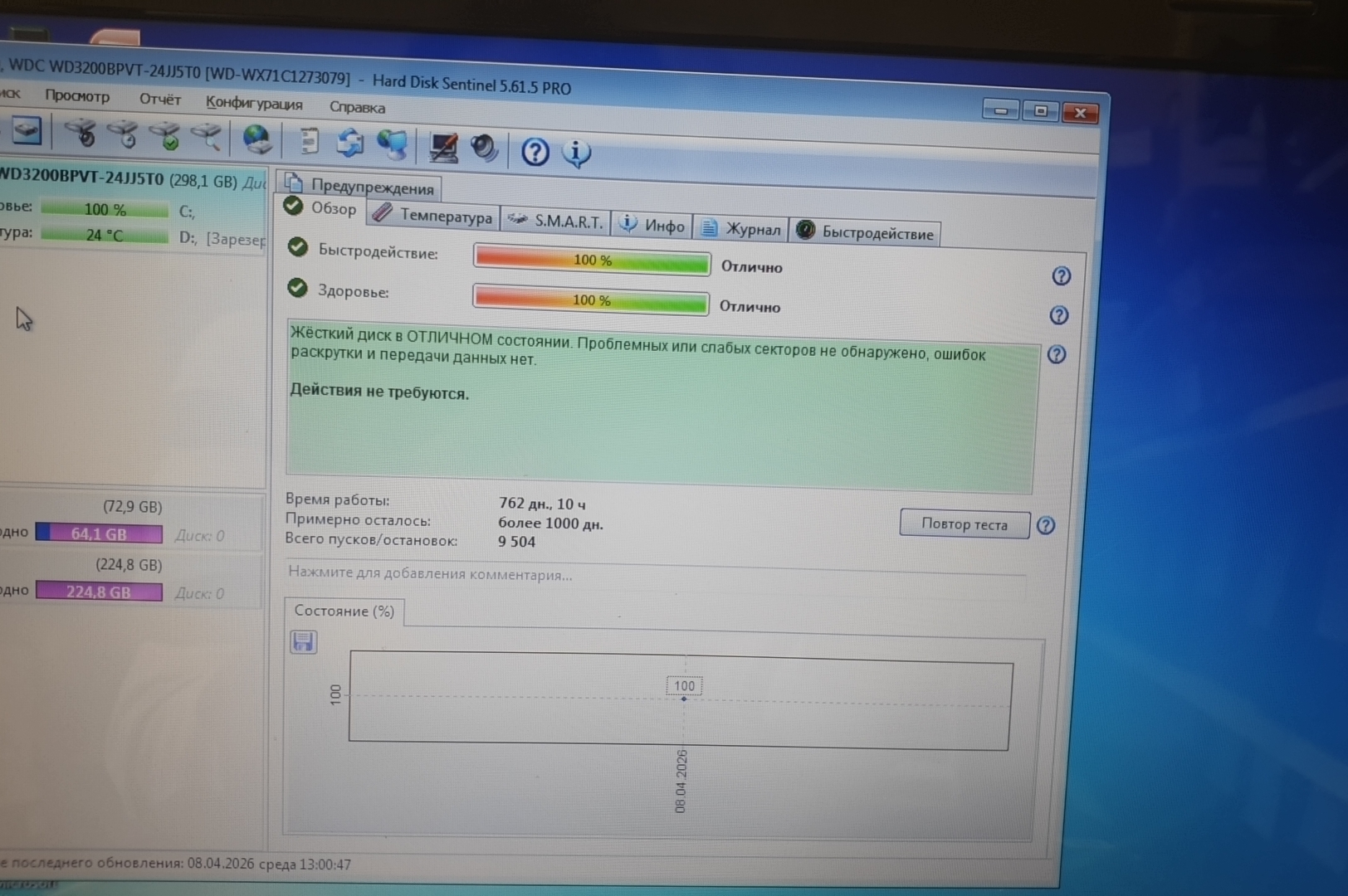Click the refresh arrows toolbar icon

[349, 143]
